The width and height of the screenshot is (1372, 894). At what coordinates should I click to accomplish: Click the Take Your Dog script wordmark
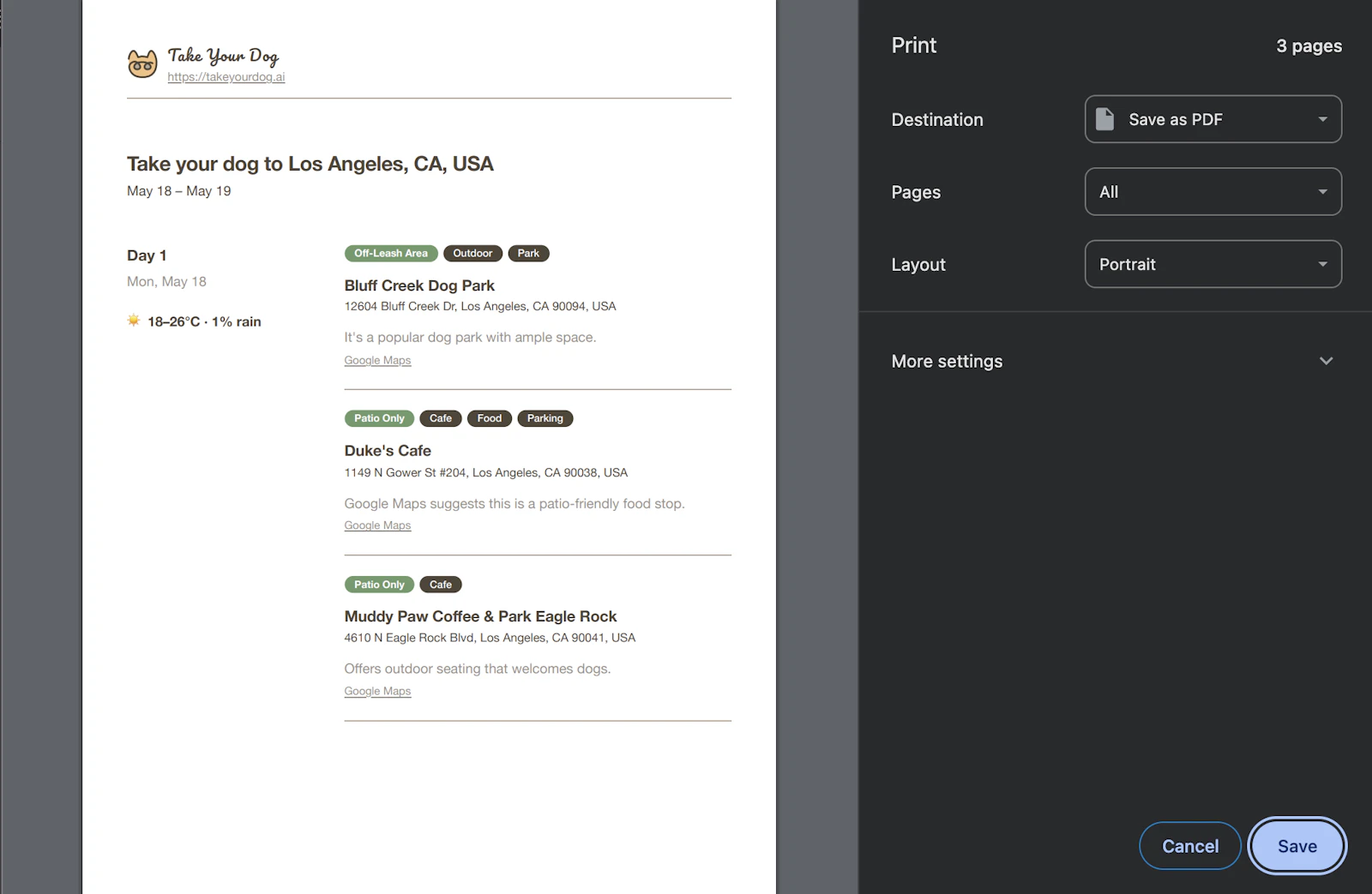[x=223, y=57]
